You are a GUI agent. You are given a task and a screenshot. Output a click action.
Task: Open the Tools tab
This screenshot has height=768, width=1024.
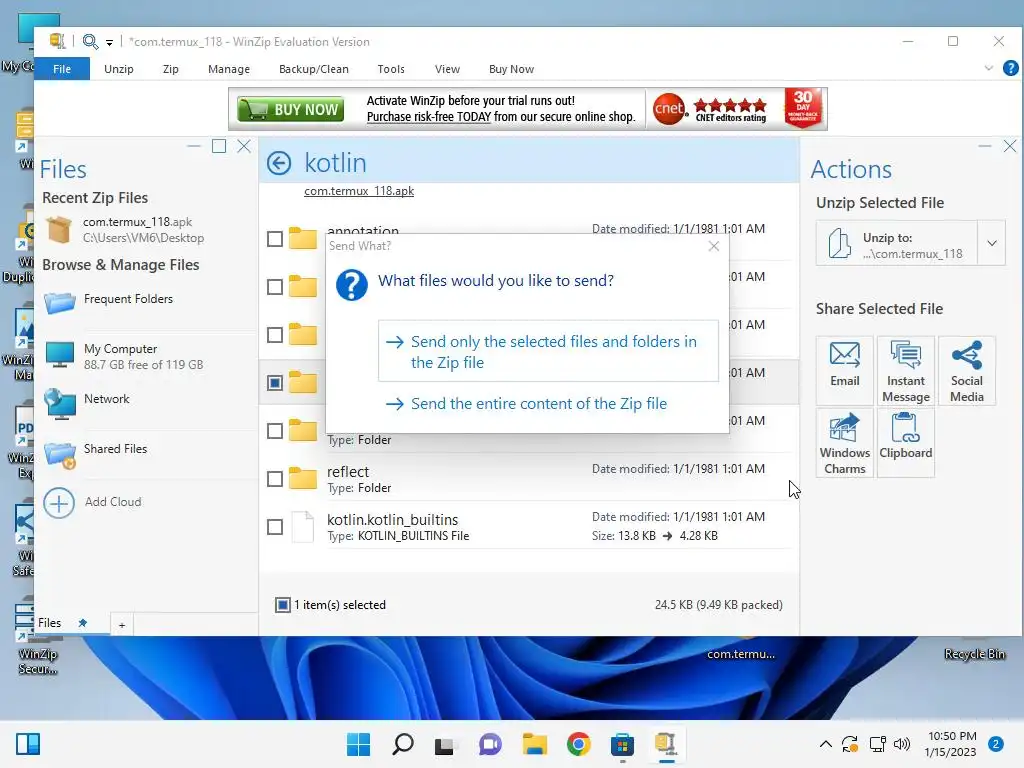[x=391, y=69]
